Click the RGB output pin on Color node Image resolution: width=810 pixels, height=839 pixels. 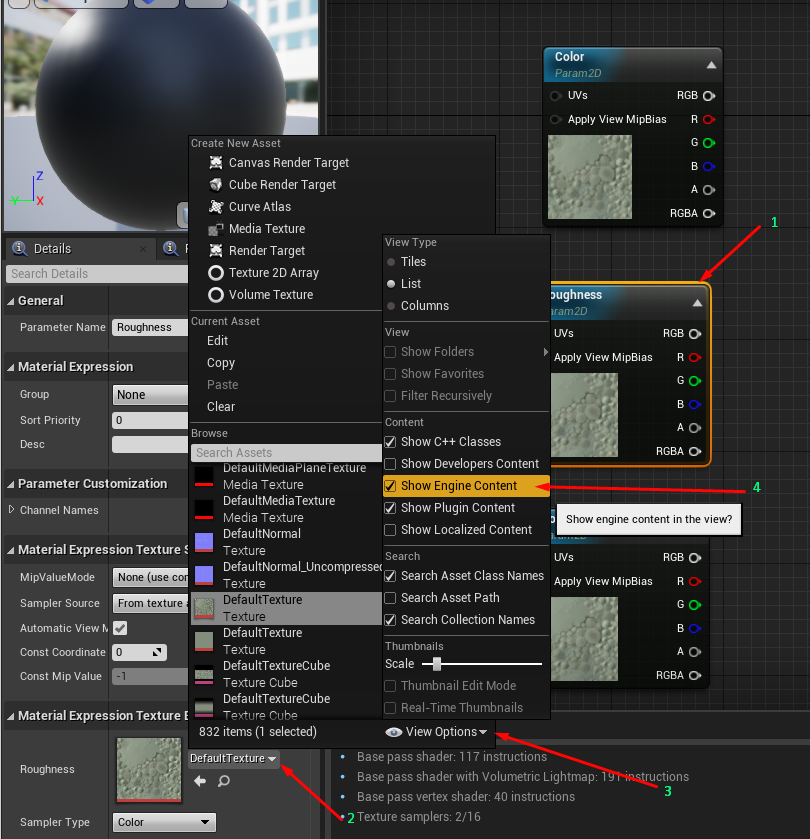click(709, 96)
